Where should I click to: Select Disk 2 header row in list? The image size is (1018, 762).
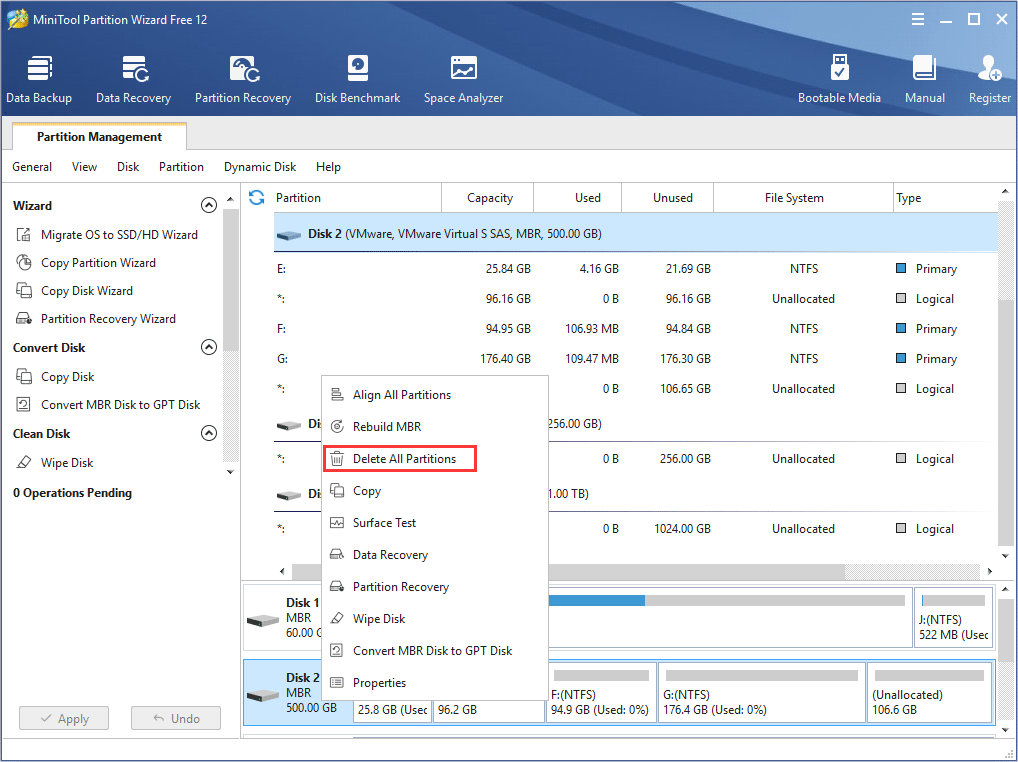click(636, 234)
